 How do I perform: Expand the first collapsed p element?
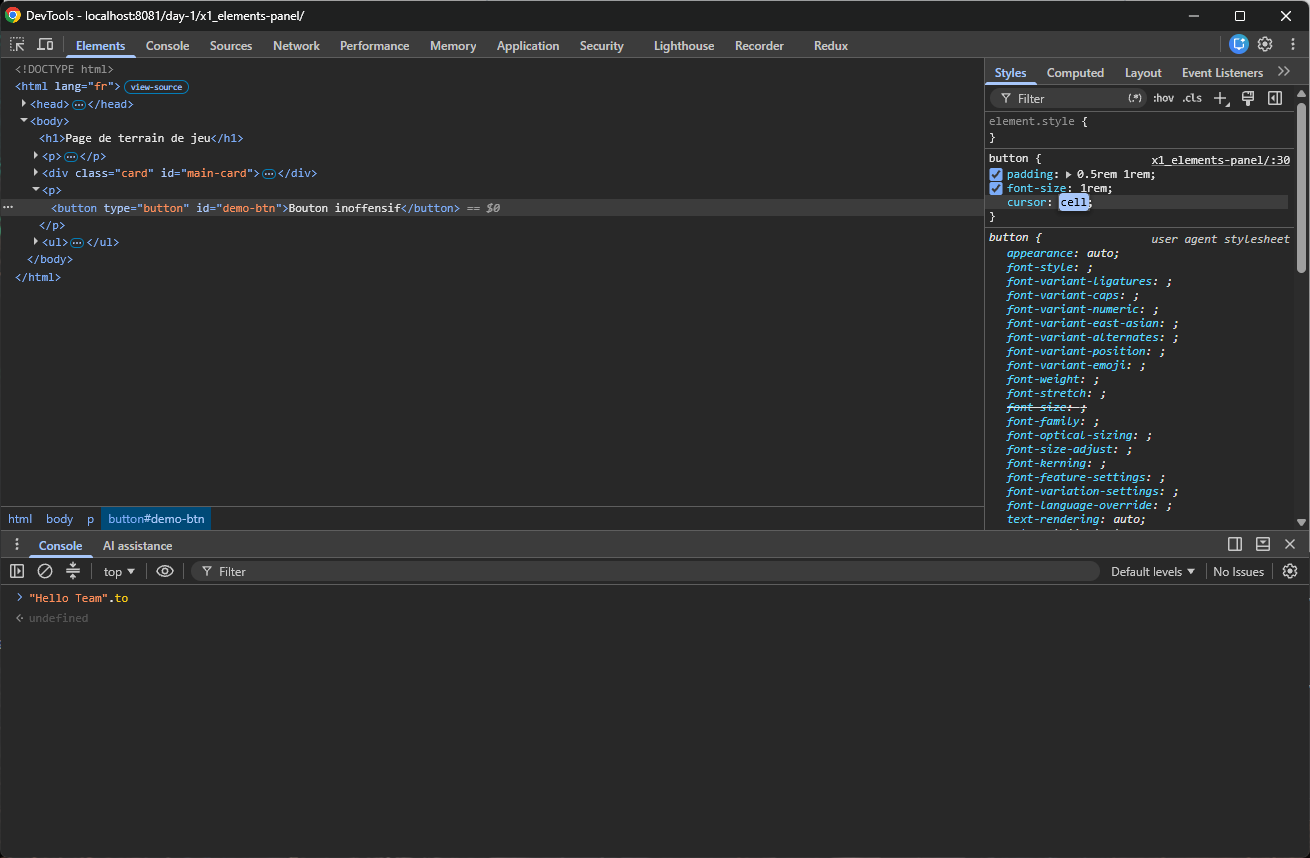point(36,156)
